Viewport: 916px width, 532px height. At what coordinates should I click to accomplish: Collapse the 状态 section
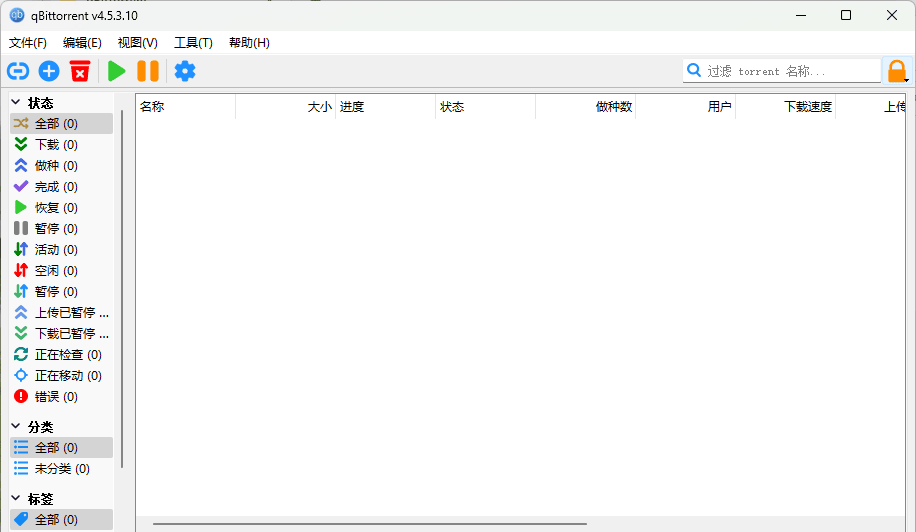(x=16, y=102)
